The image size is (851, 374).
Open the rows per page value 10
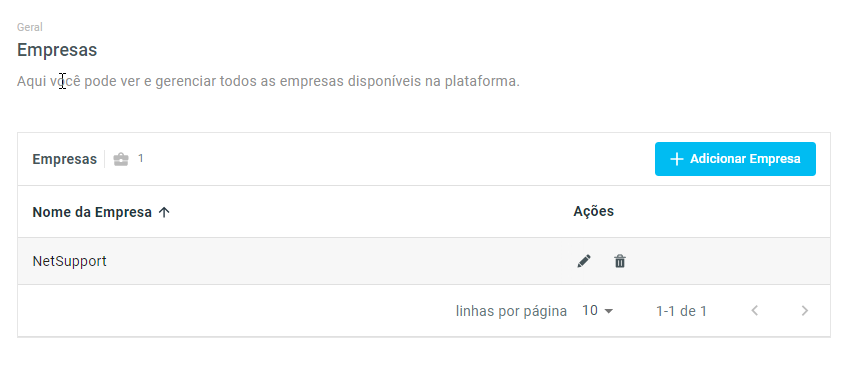click(x=590, y=310)
